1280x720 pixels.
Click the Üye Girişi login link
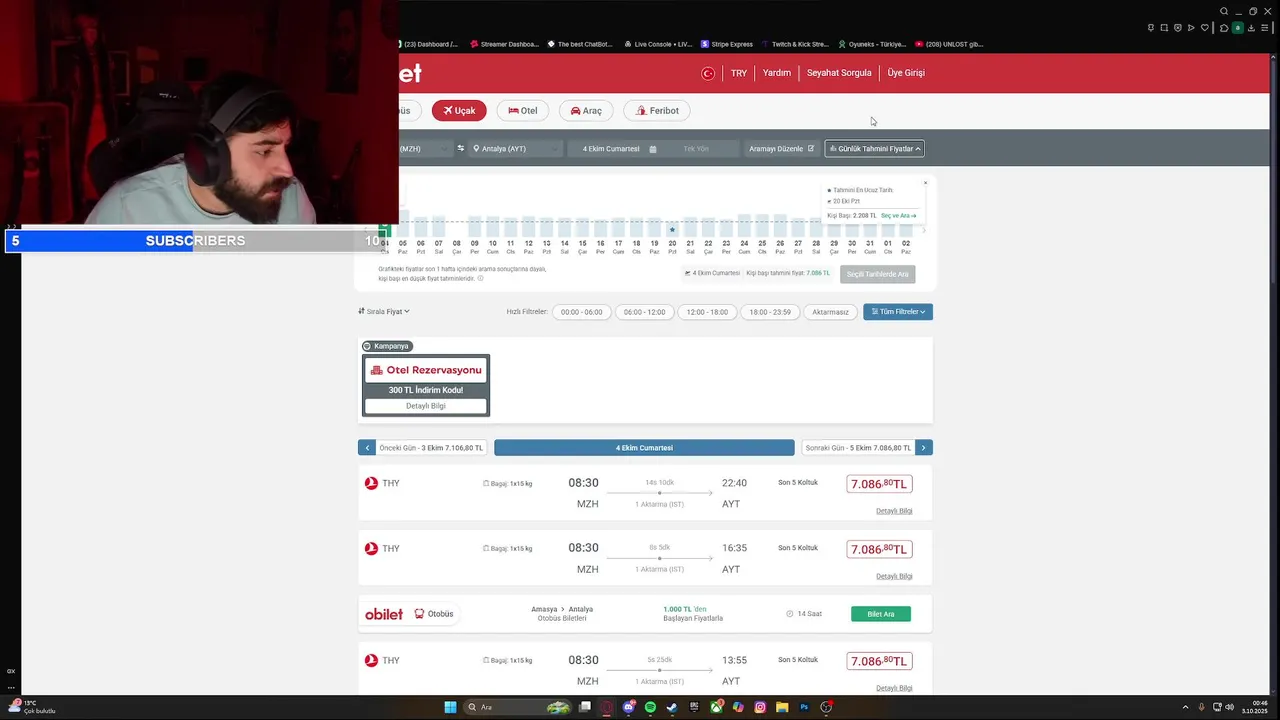coord(906,73)
